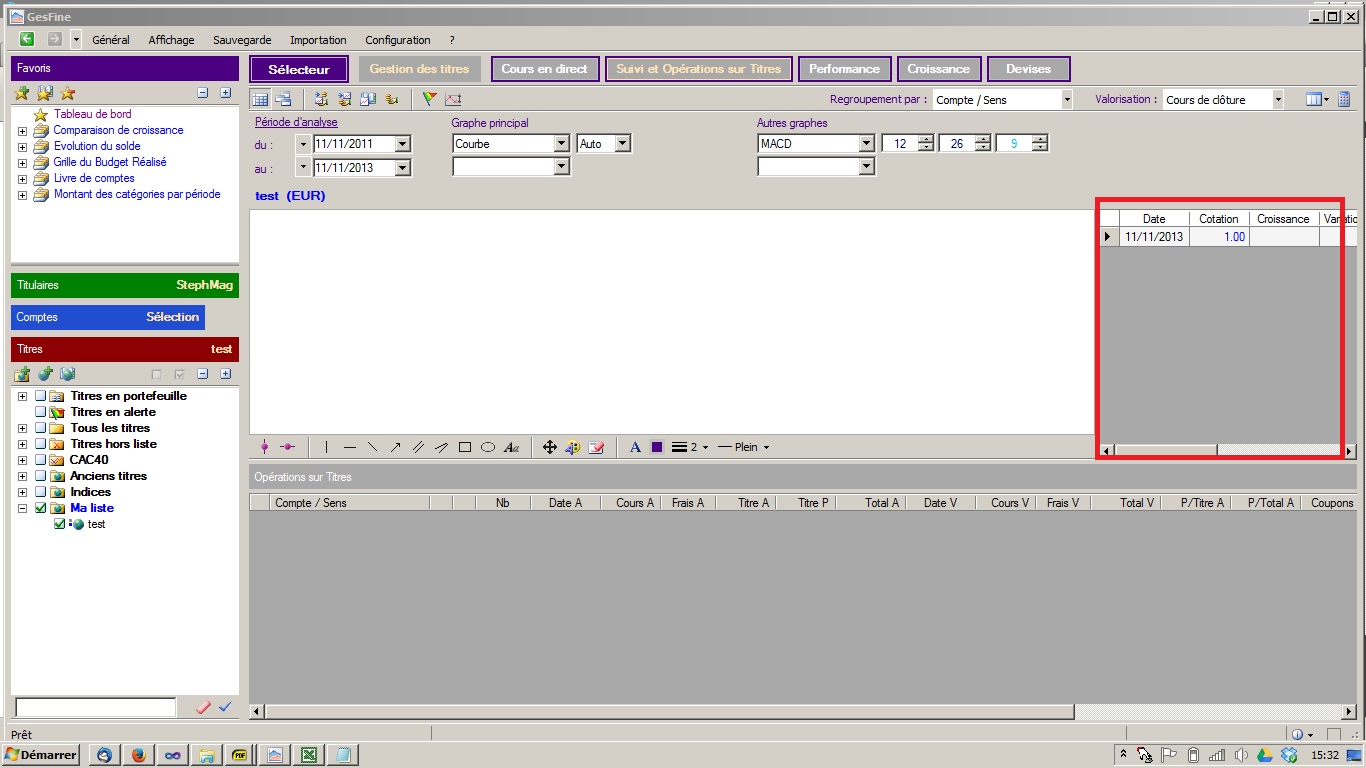Tick the Titres en portefeuille checkbox
1366x768 pixels.
(x=41, y=396)
